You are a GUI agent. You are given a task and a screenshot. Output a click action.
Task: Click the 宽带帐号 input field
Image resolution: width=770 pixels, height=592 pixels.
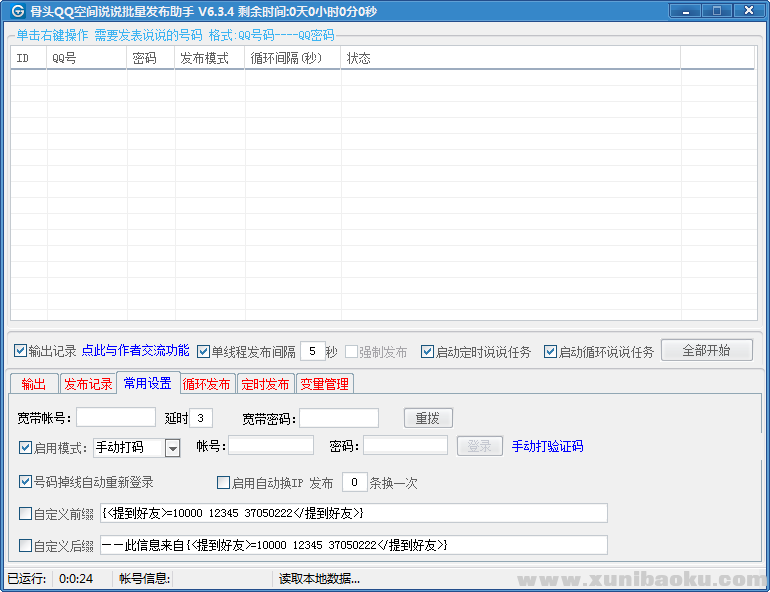pyautogui.click(x=116, y=418)
